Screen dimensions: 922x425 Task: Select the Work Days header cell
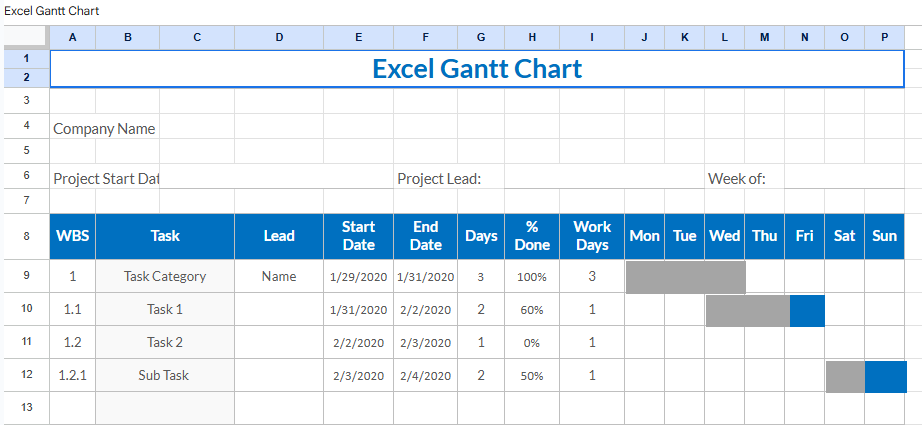point(591,236)
